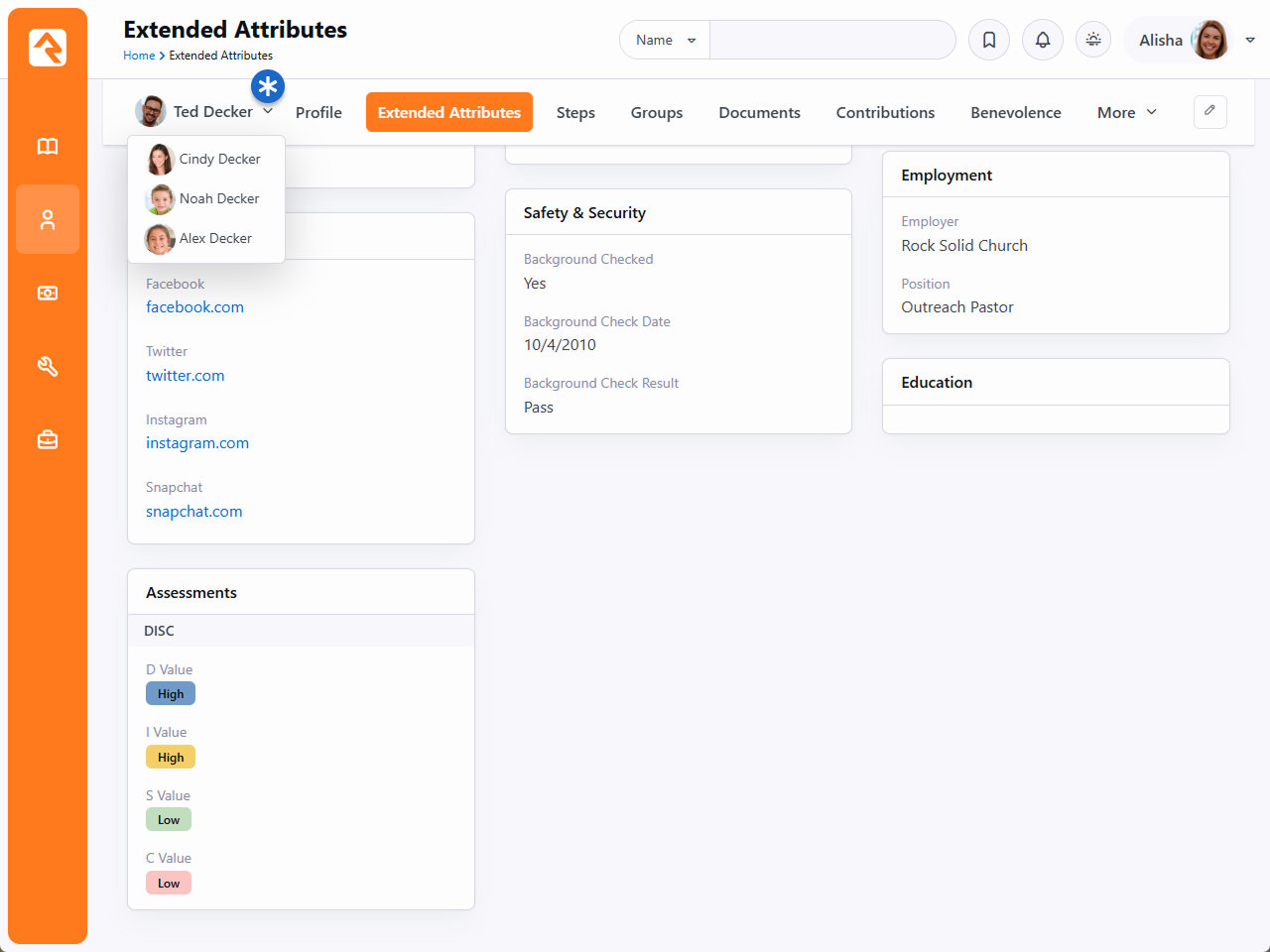Open the Name search type dropdown
Image resolution: width=1270 pixels, height=952 pixels.
[665, 41]
